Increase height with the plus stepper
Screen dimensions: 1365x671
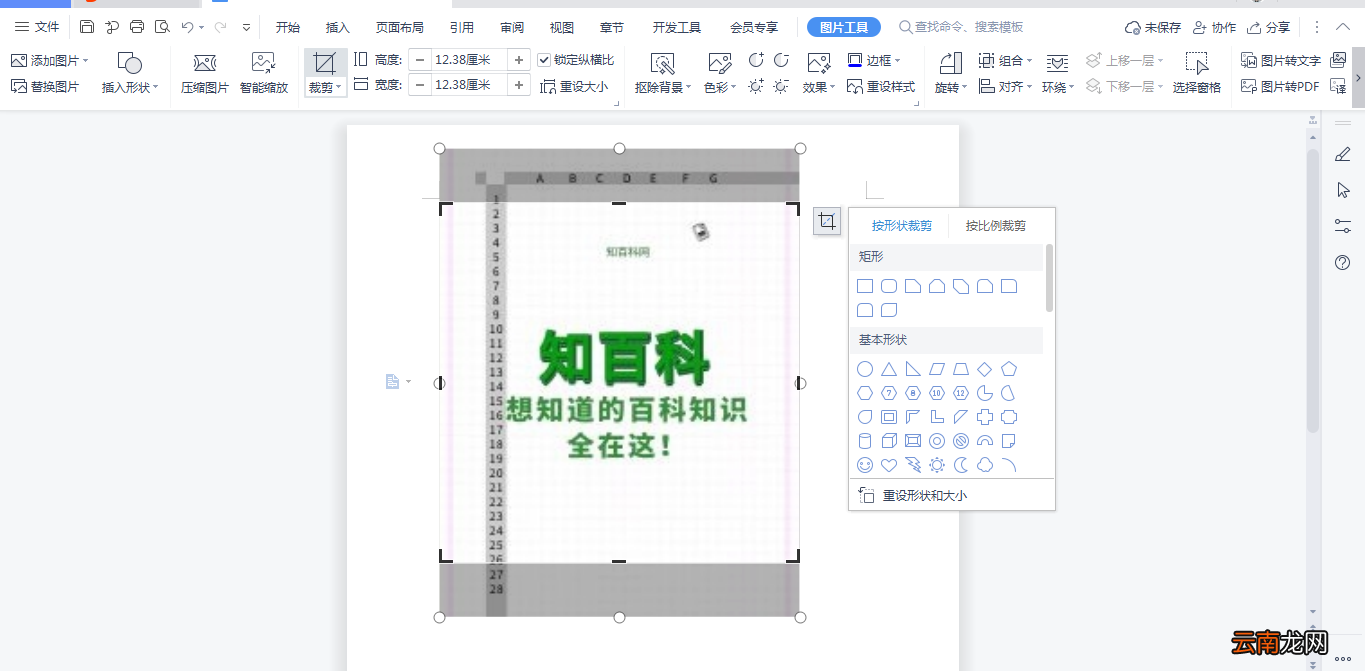pos(519,60)
